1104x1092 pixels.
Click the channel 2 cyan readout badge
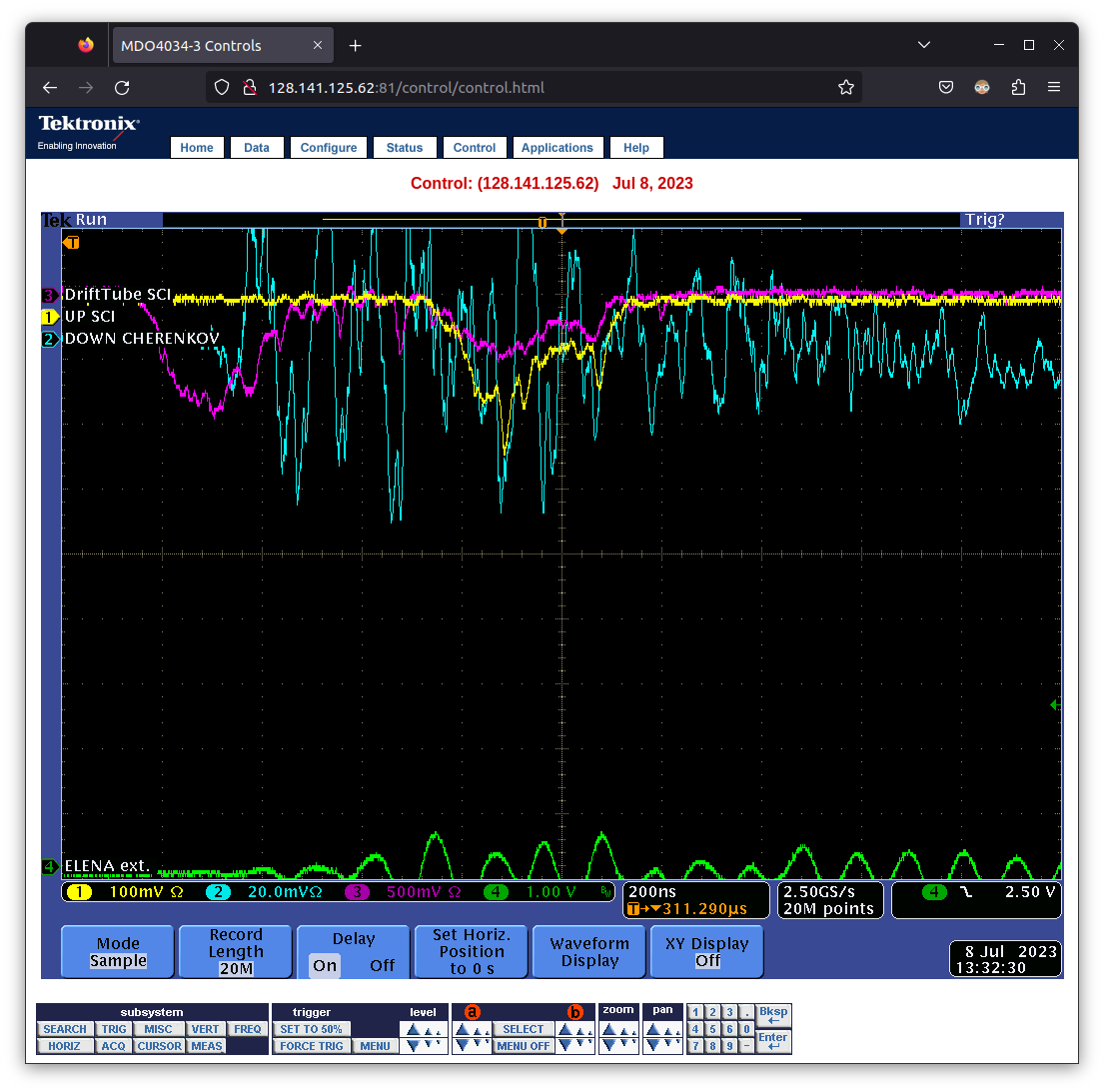pyautogui.click(x=218, y=892)
